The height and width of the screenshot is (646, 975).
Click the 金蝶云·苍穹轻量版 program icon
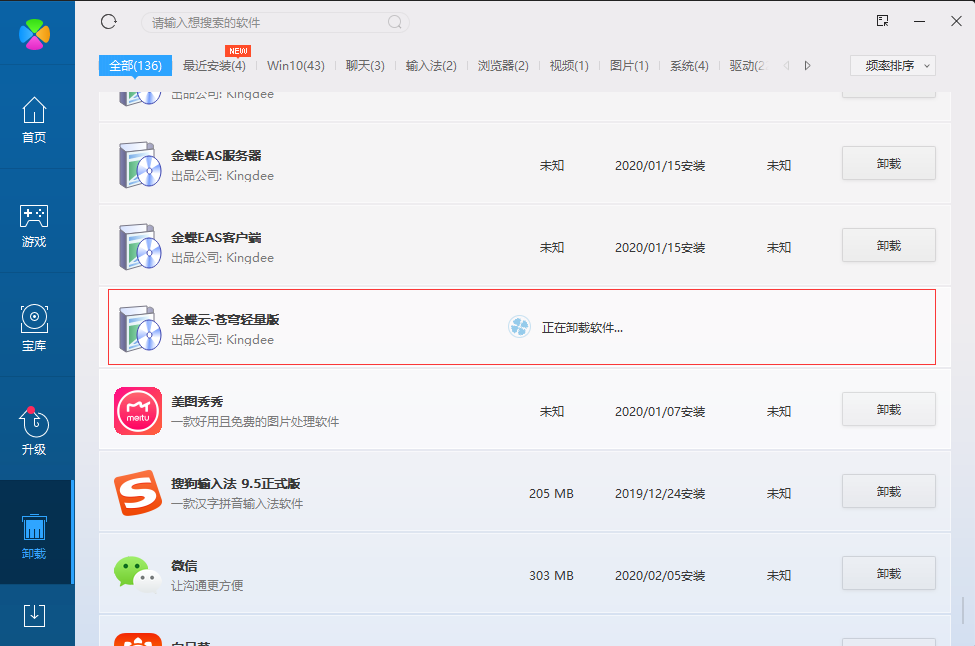pos(140,329)
